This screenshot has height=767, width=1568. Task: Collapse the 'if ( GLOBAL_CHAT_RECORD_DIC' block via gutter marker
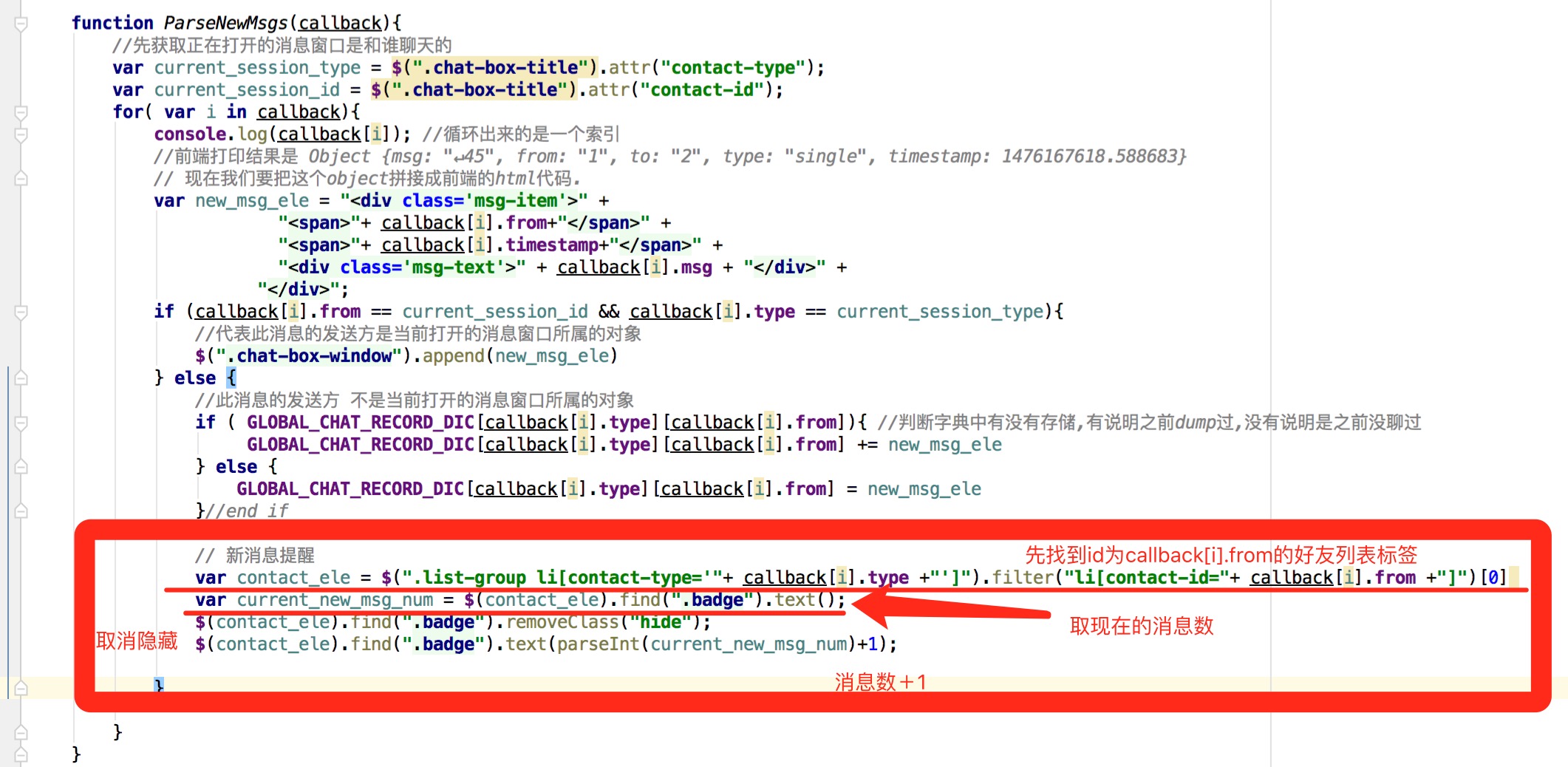tap(21, 423)
